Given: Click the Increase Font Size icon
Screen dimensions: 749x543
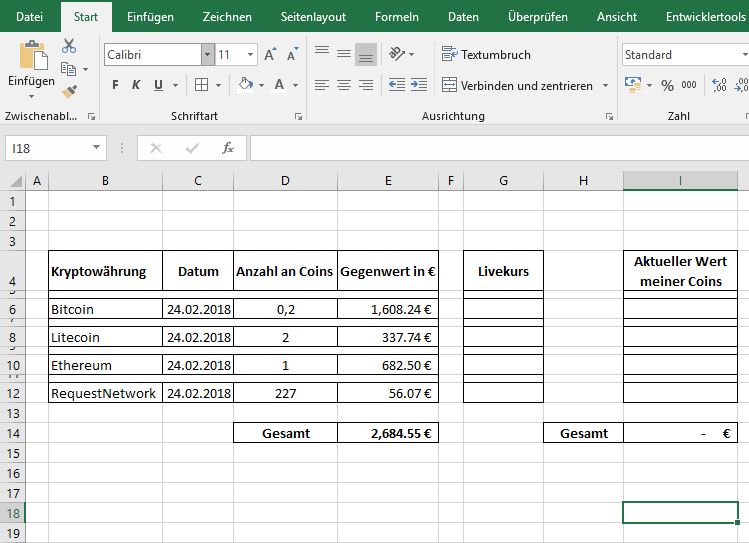Looking at the screenshot, I should [x=271, y=55].
